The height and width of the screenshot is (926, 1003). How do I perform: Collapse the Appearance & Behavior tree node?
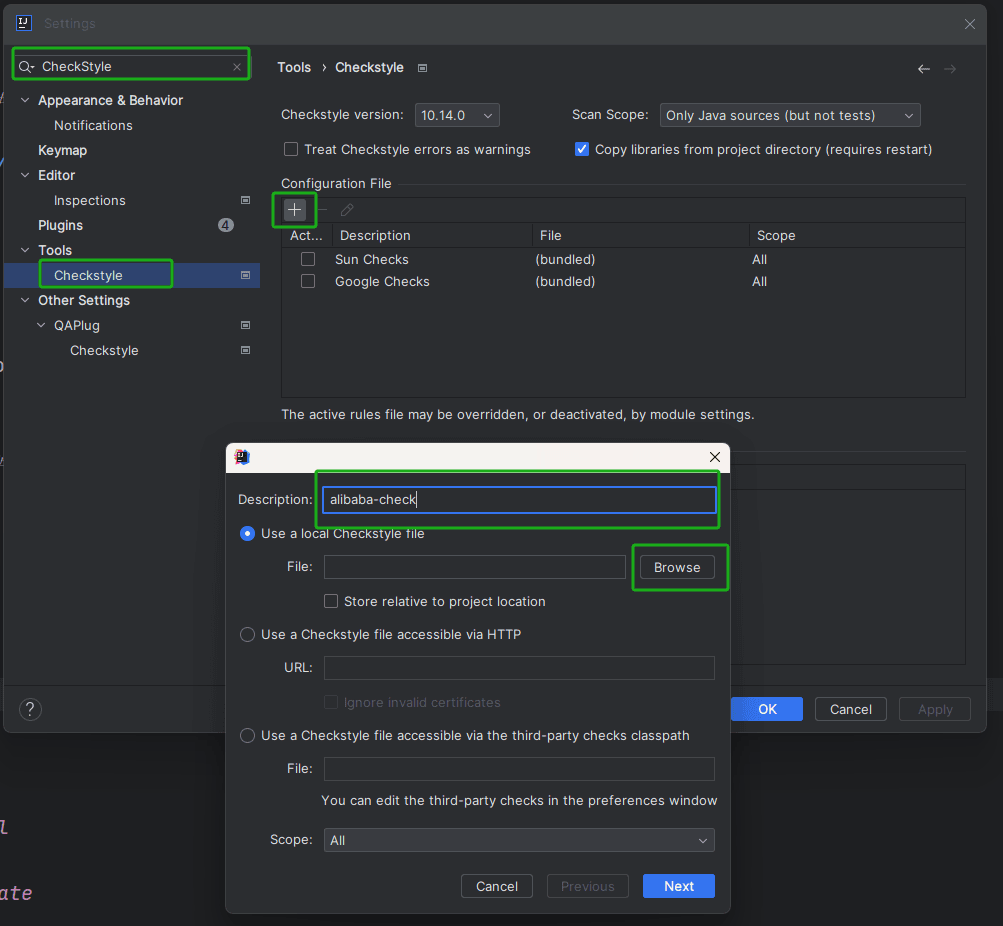point(26,100)
